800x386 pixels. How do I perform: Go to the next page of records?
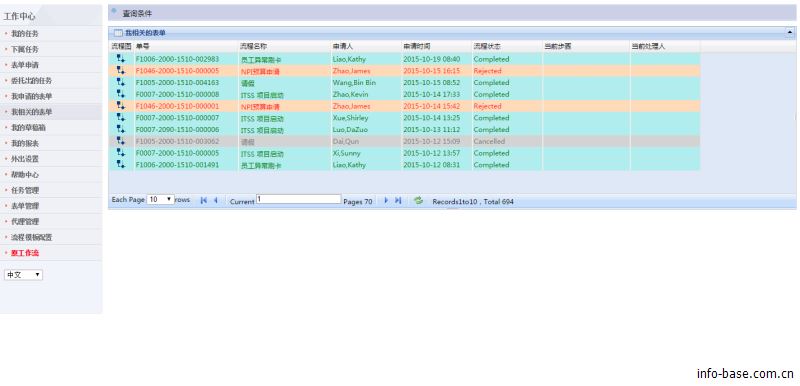[x=386, y=201]
